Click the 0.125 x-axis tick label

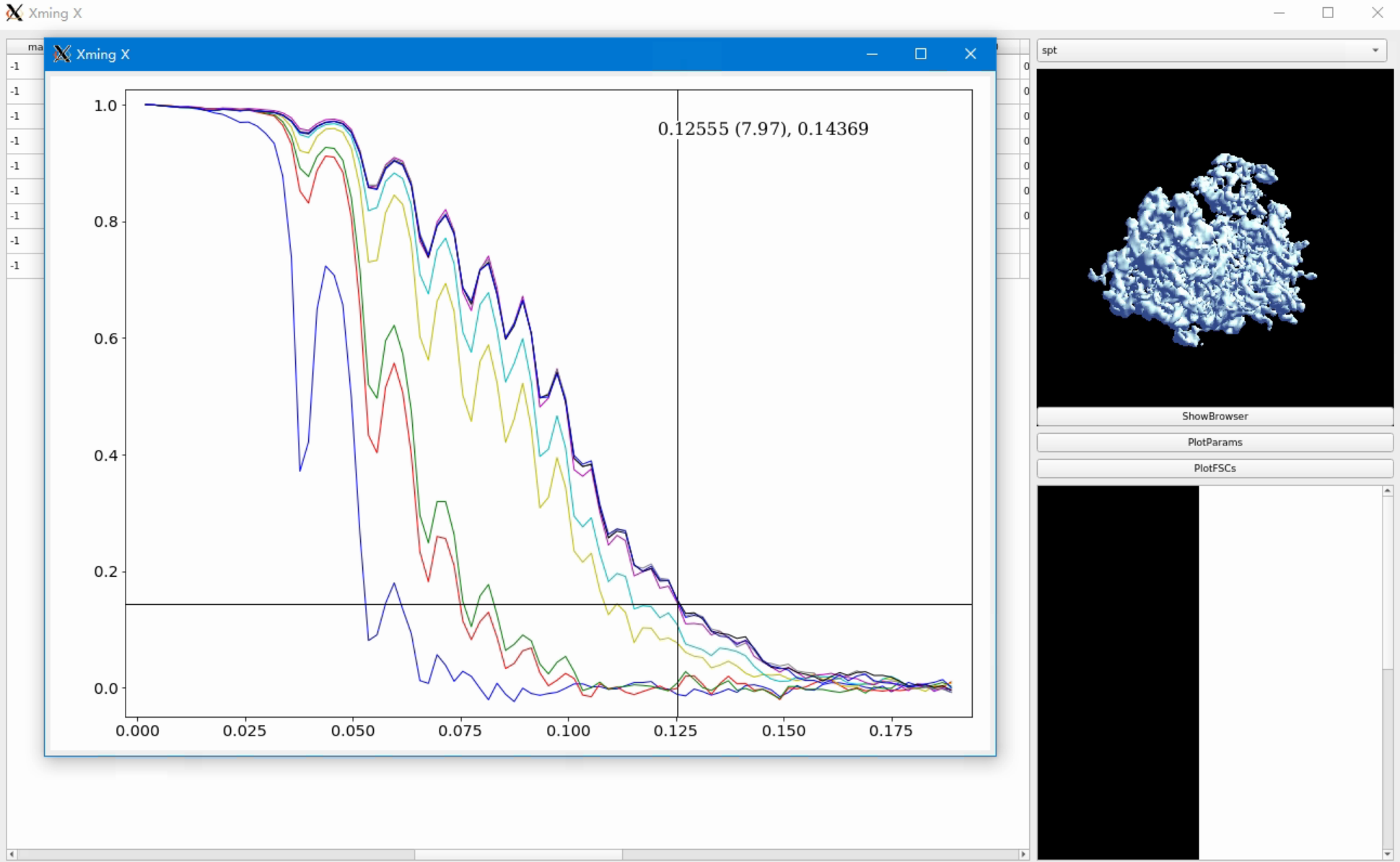(675, 731)
